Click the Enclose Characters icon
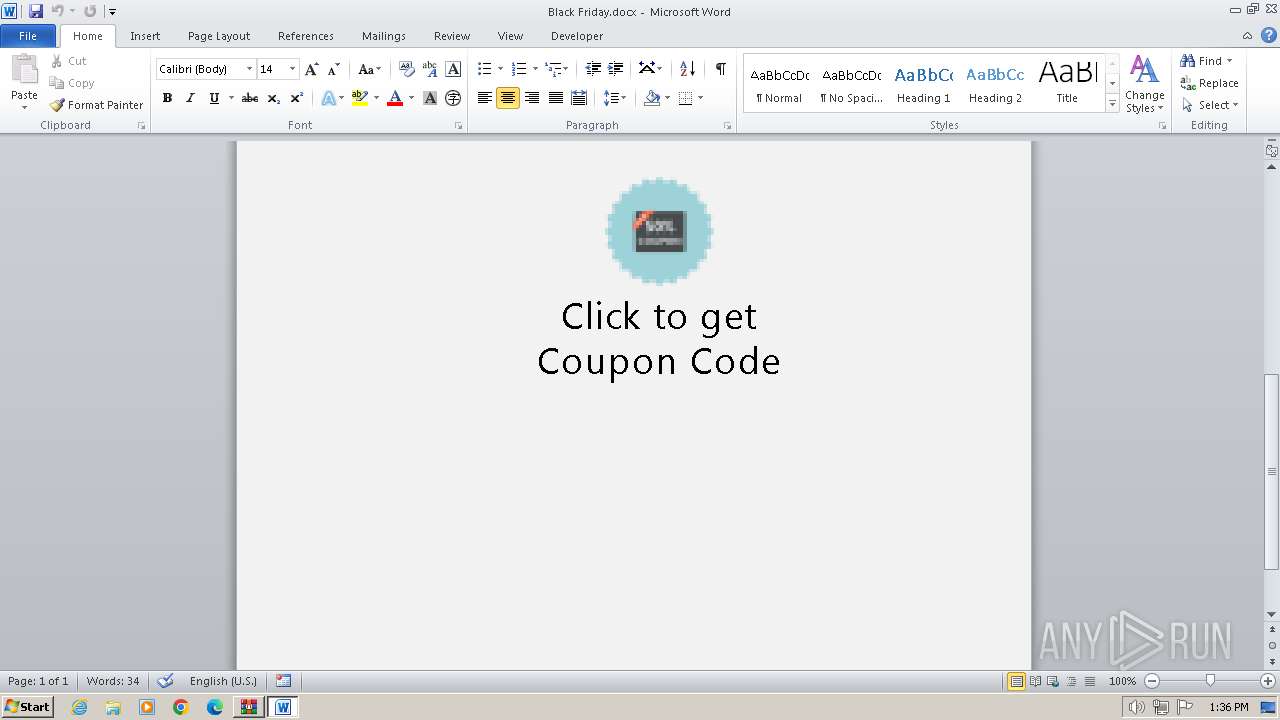Viewport: 1280px width, 720px height. click(x=453, y=98)
